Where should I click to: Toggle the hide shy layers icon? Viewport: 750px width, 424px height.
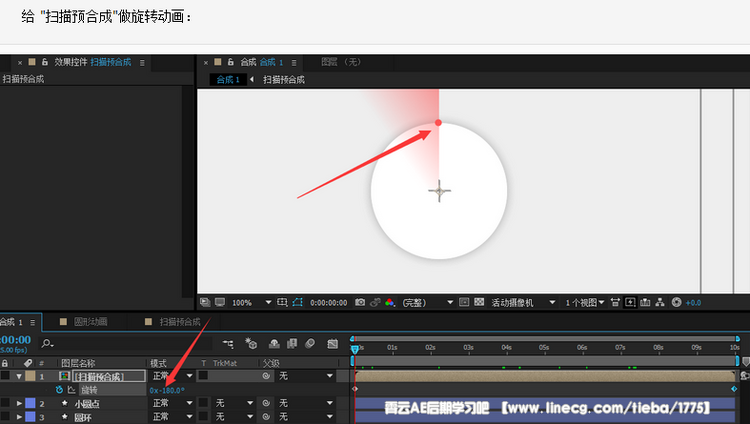274,343
